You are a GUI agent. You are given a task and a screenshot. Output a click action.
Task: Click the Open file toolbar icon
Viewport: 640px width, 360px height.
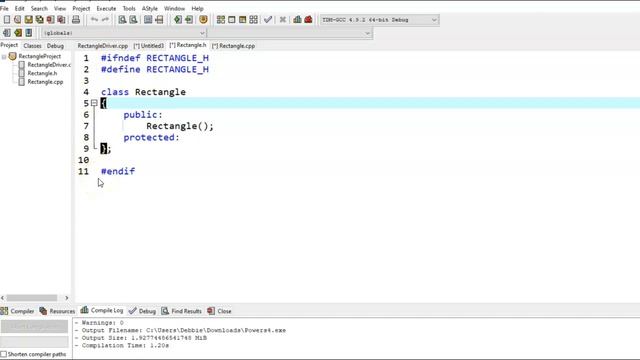18,20
